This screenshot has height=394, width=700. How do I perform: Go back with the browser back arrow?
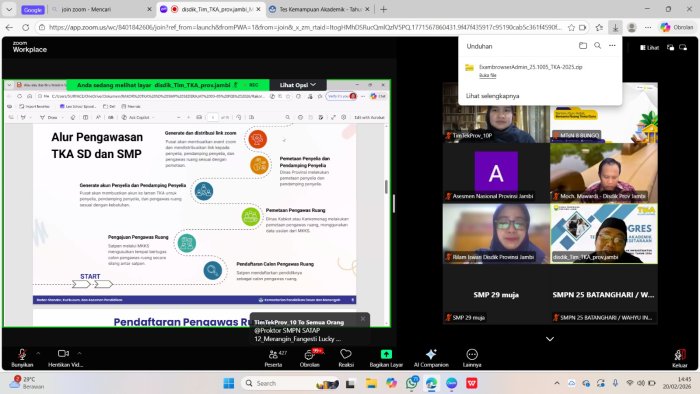click(x=9, y=28)
